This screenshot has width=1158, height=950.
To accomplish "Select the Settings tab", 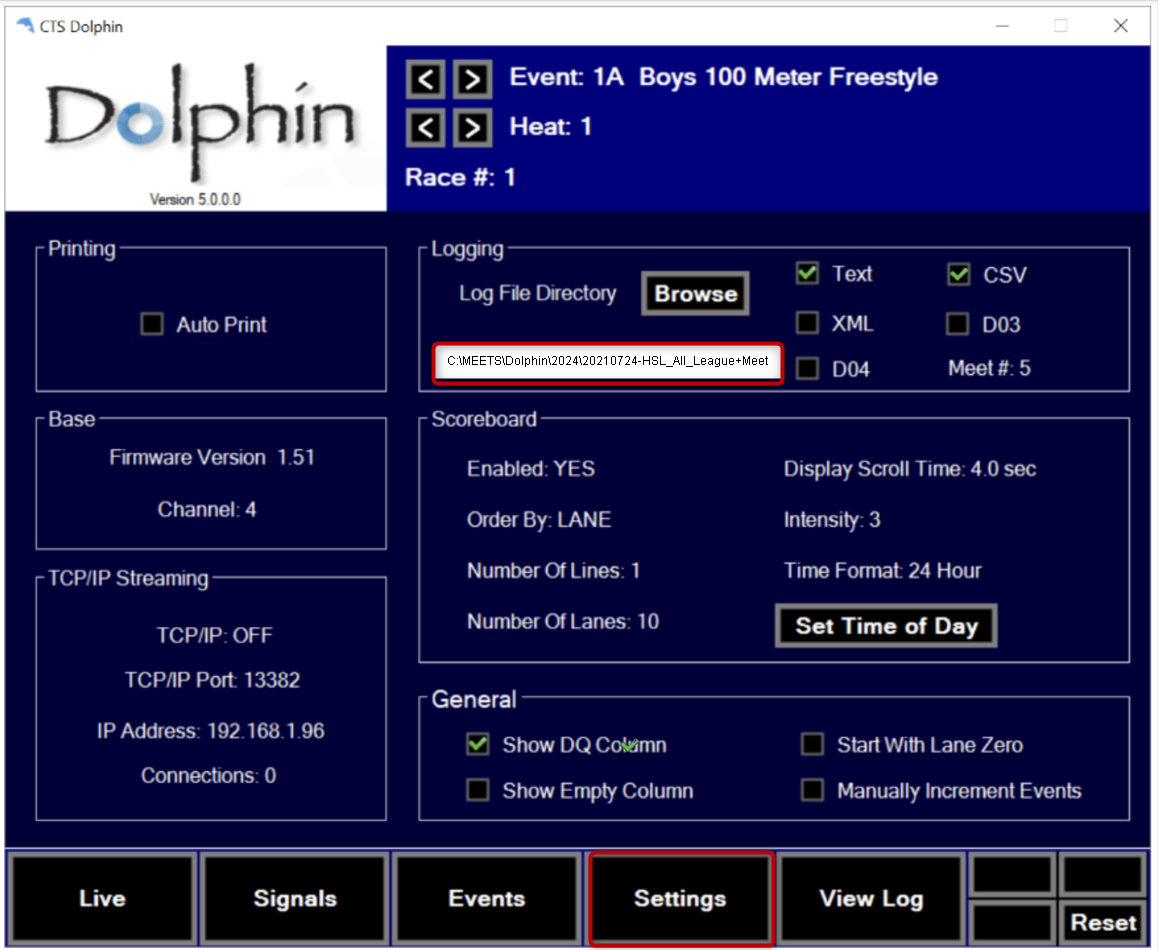I will [680, 898].
